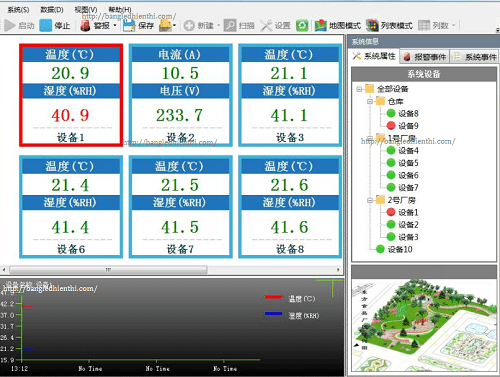Image resolution: width=500 pixels, height=377 pixels.
Task: Open the 系统(S) menu
Action: 18,10
